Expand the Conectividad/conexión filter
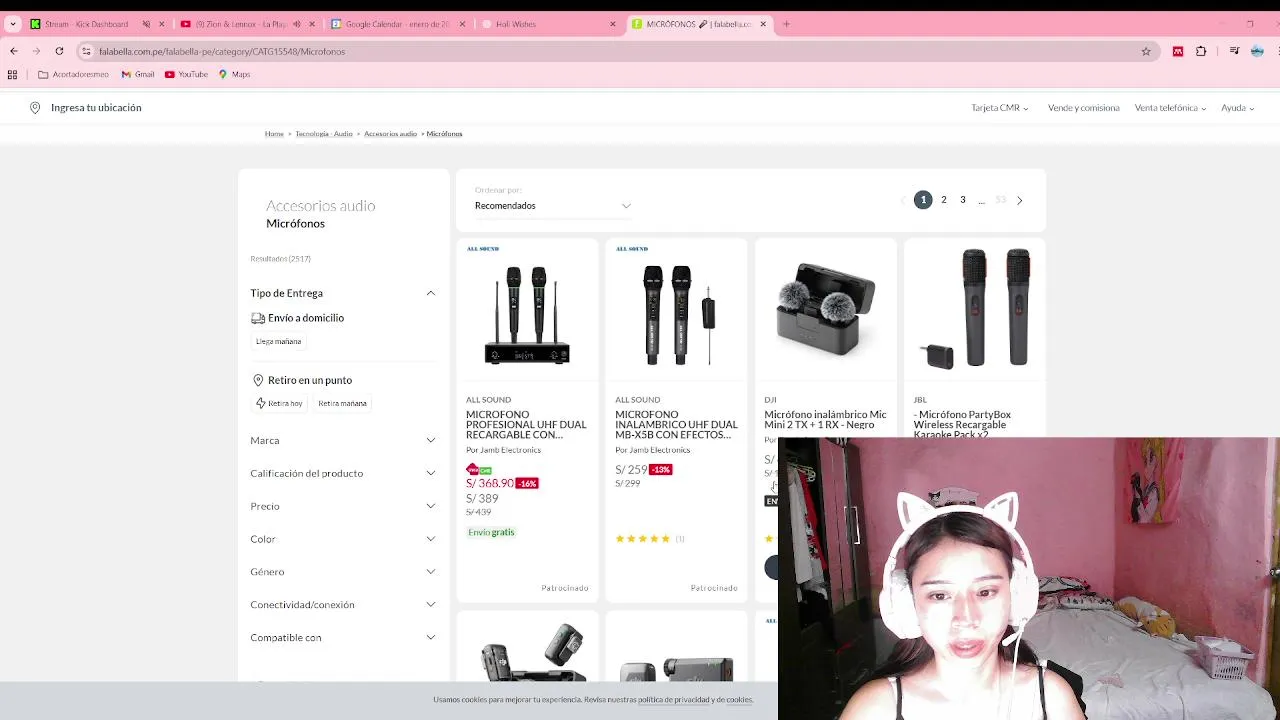 pyautogui.click(x=343, y=604)
